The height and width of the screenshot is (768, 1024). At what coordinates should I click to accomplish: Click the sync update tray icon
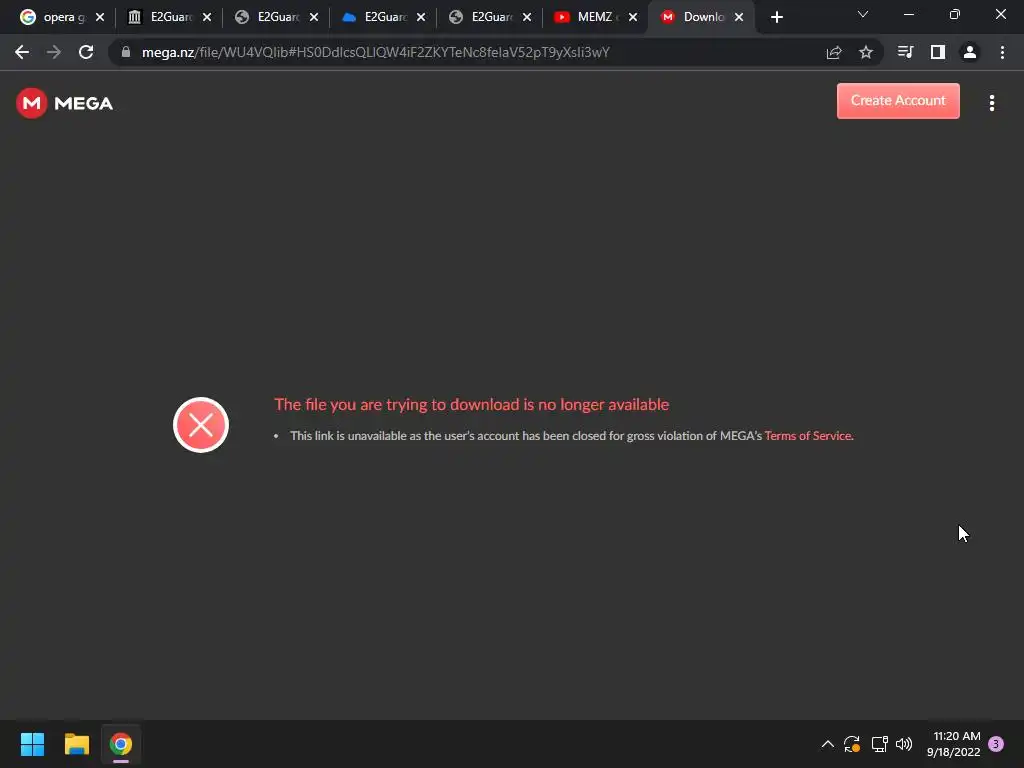(x=852, y=744)
